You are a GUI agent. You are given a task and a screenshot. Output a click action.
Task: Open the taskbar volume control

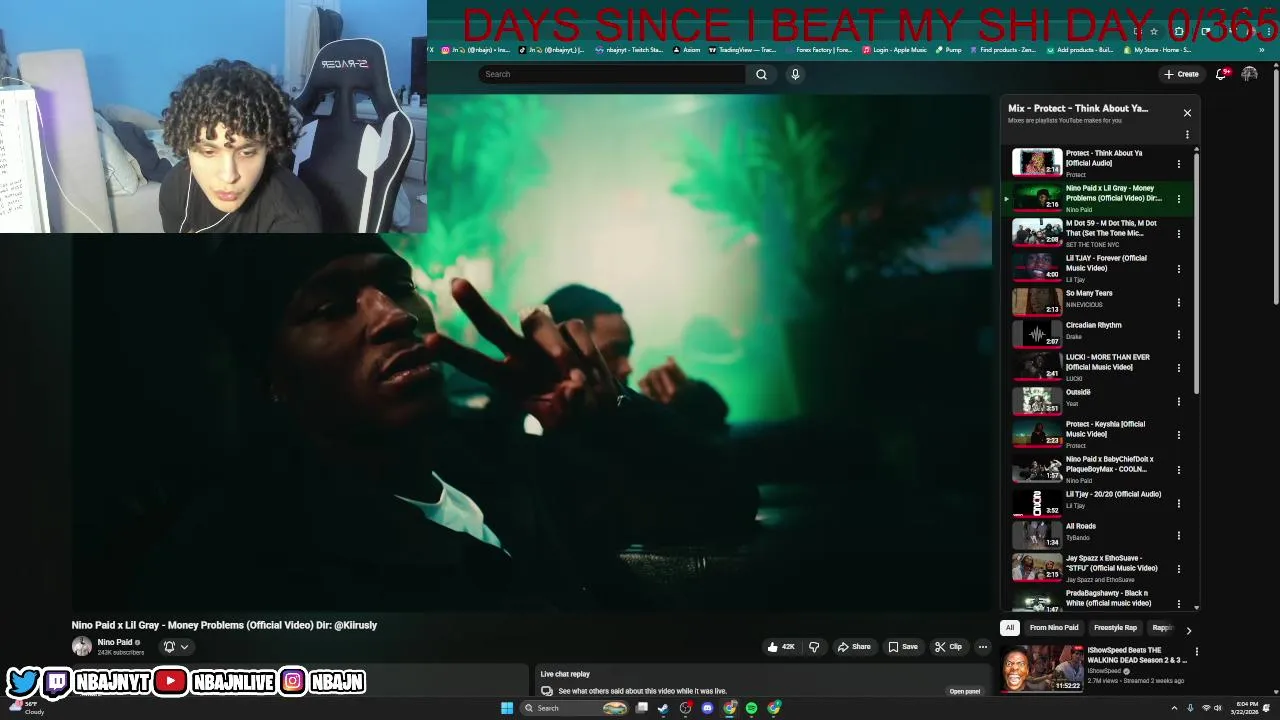1218,708
